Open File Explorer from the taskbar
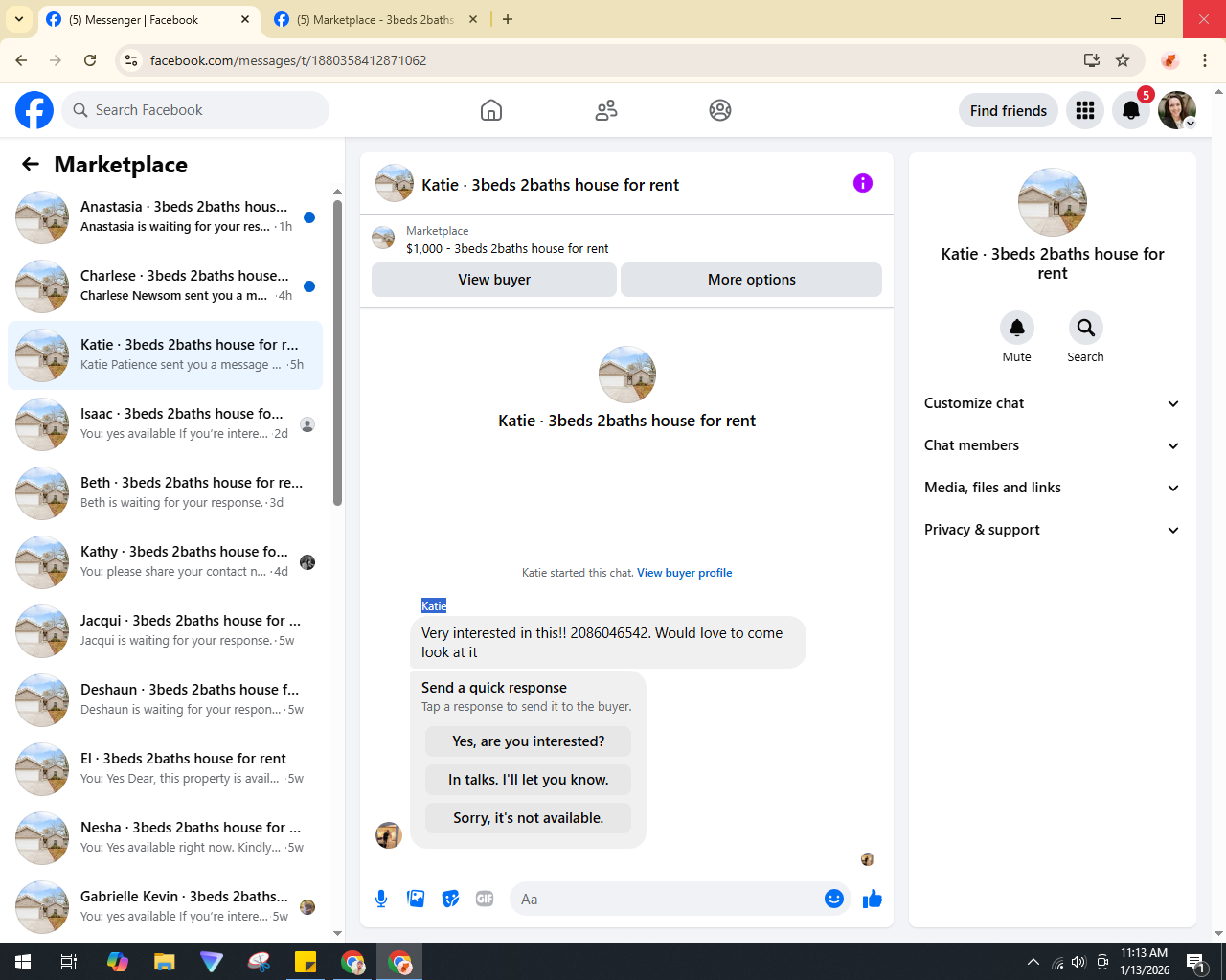 tap(165, 962)
